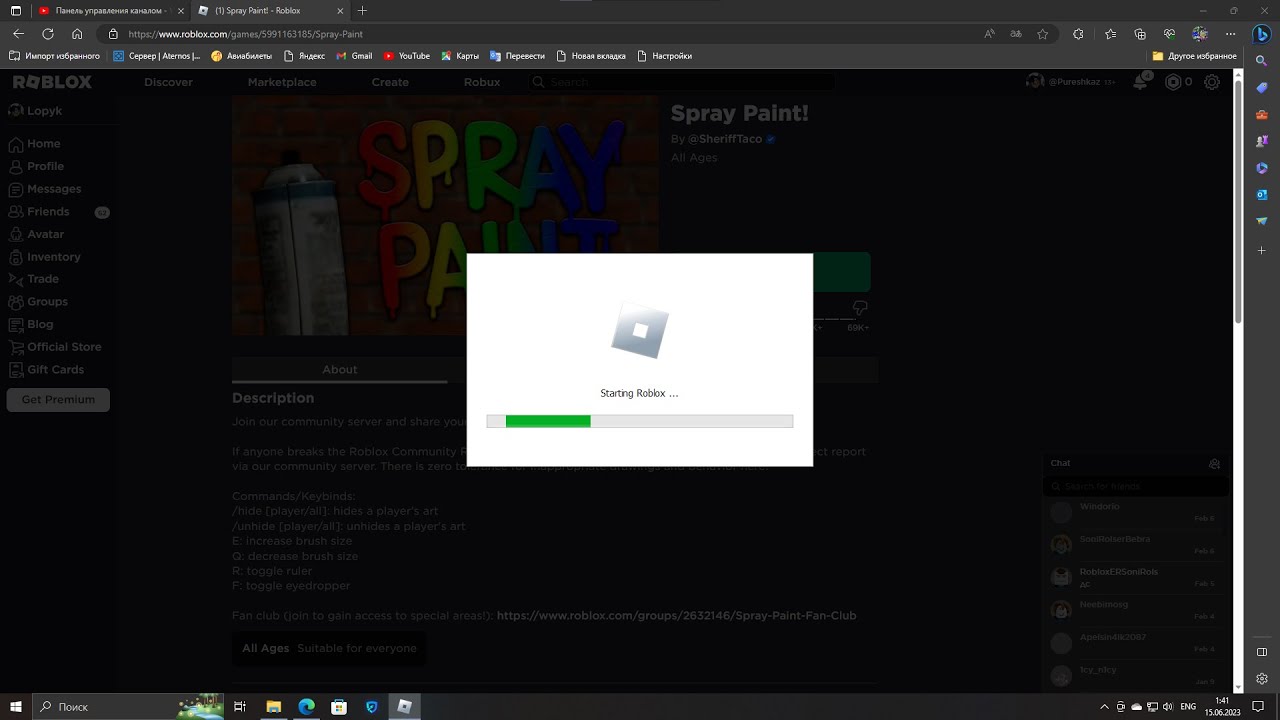Viewport: 1280px width, 720px height.
Task: Open the Яндекс bookmark
Action: [304, 56]
